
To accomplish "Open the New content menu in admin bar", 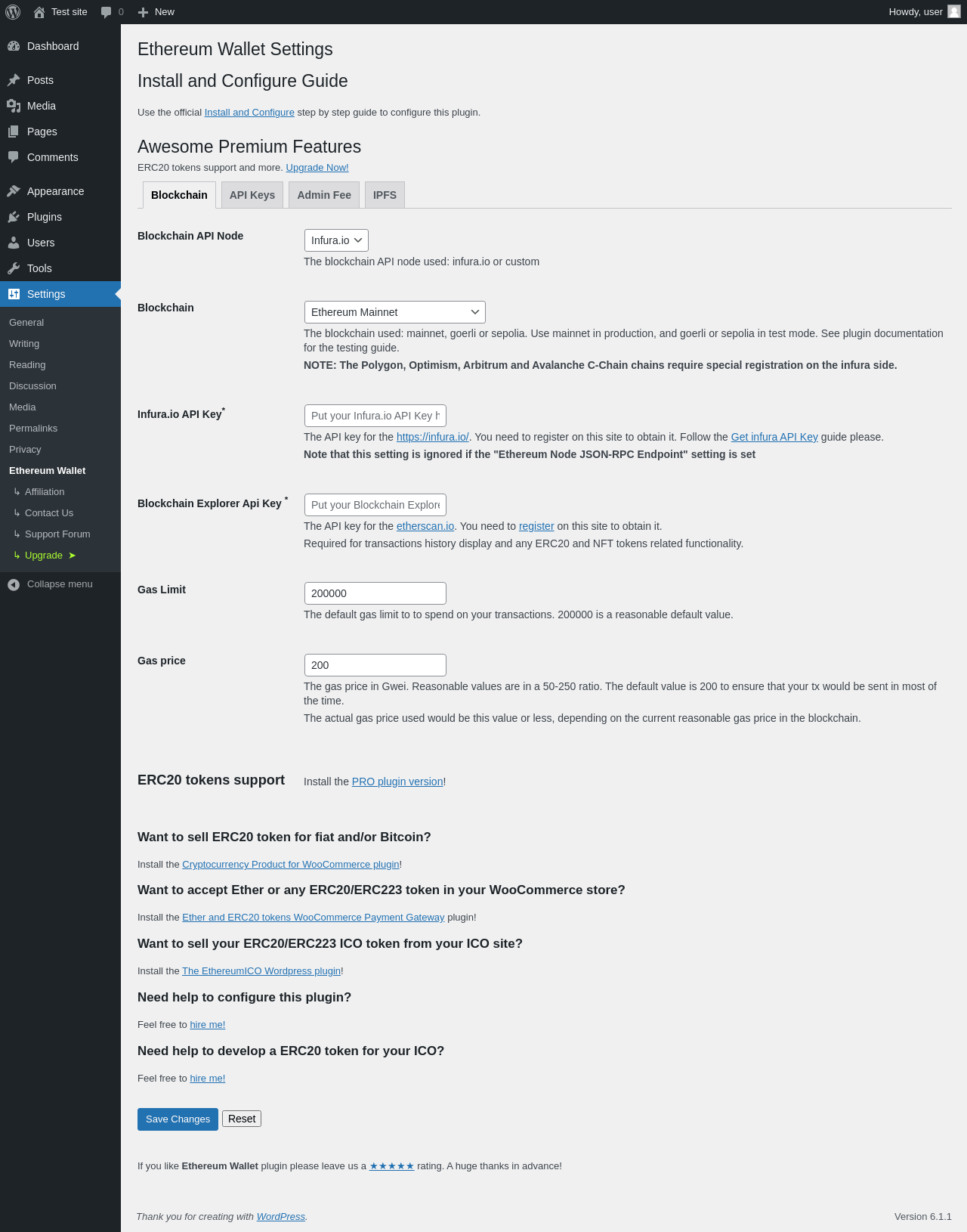I will click(x=156, y=12).
